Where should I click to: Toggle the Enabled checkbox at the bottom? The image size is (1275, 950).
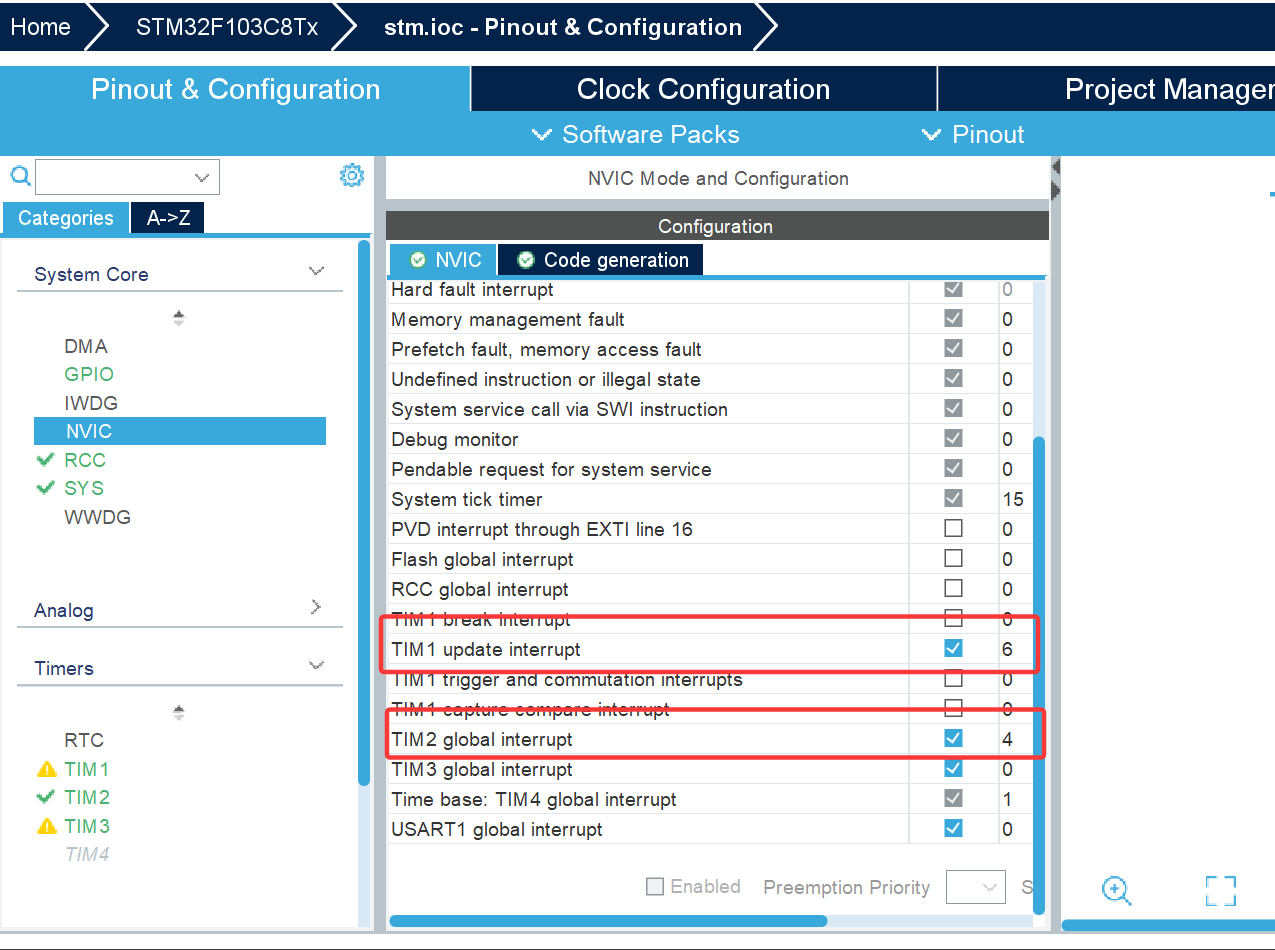[x=655, y=886]
